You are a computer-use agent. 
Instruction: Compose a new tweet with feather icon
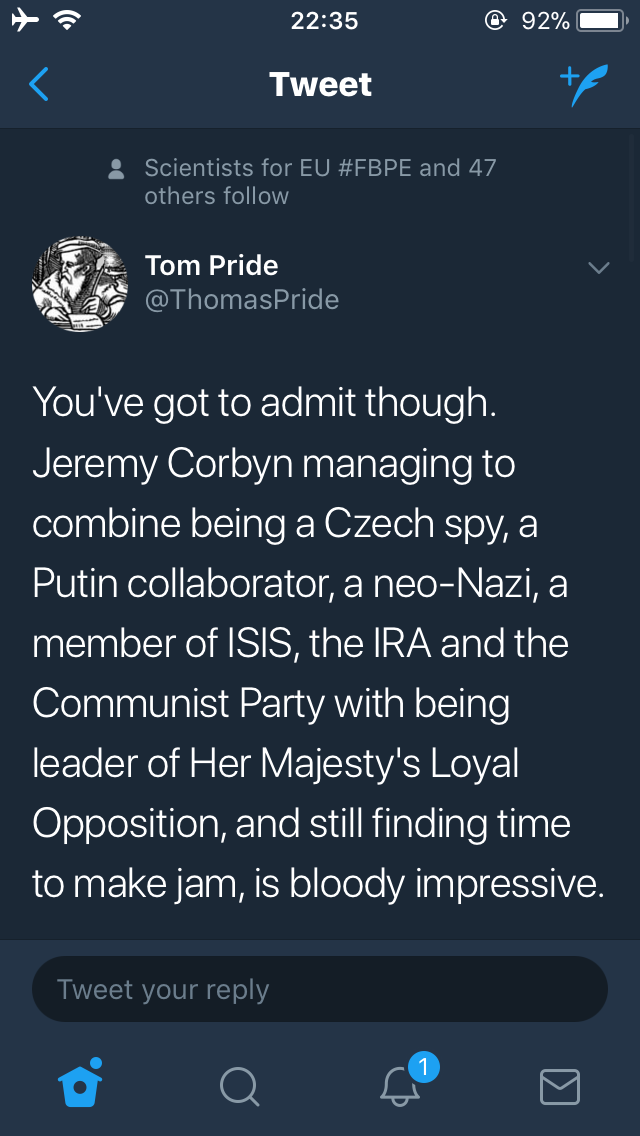pyautogui.click(x=582, y=85)
